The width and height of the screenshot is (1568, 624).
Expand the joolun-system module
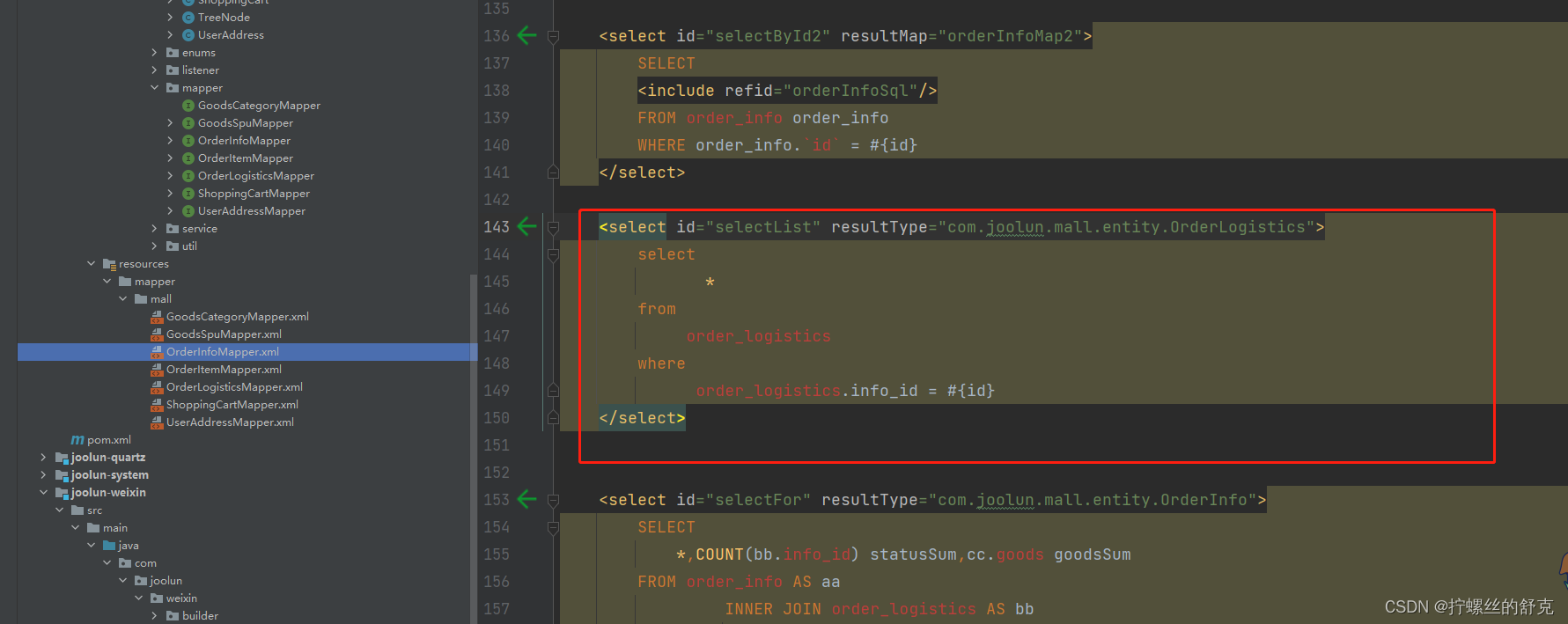coord(44,474)
